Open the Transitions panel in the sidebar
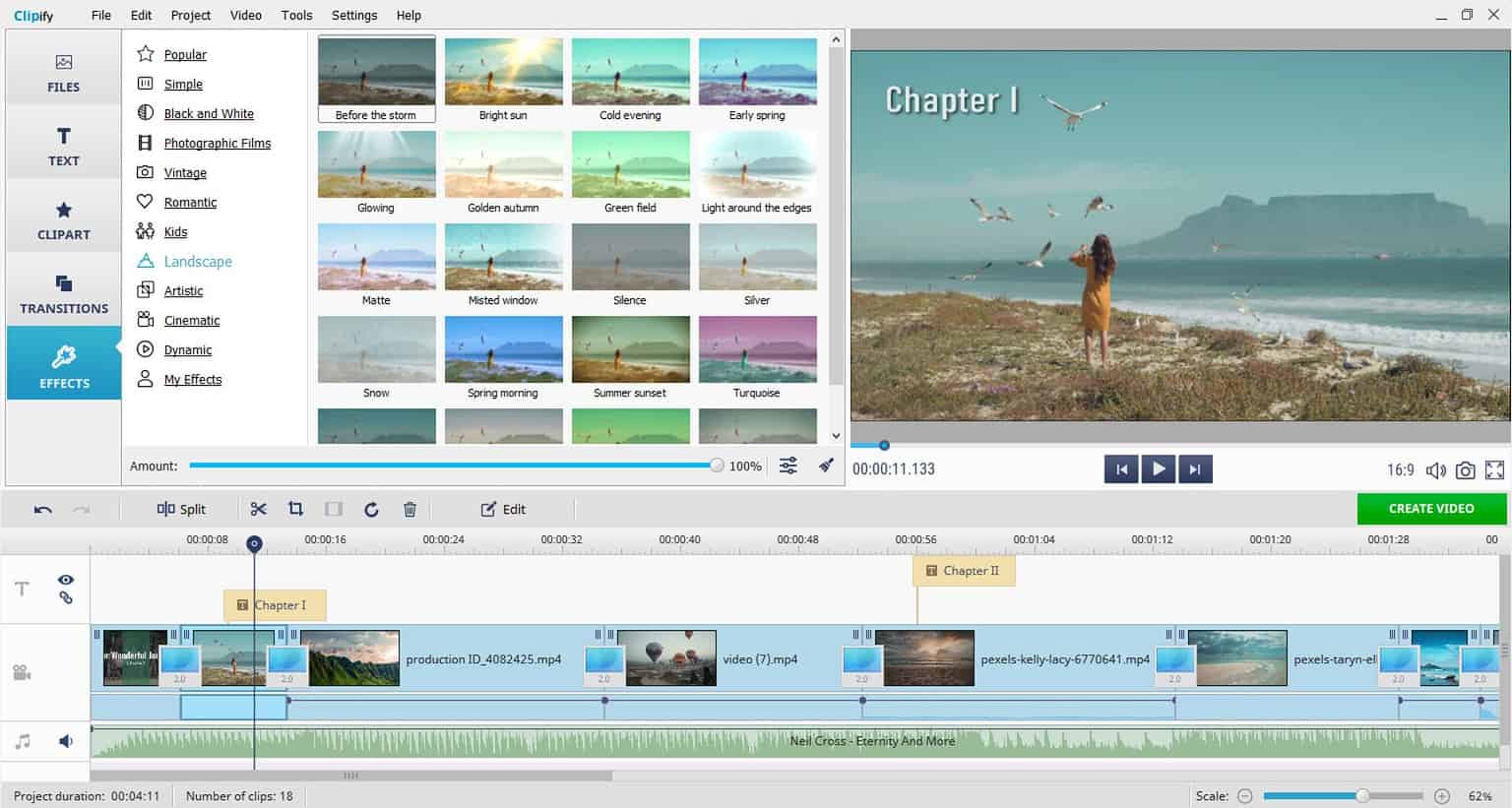This screenshot has width=1512, height=808. [x=63, y=291]
